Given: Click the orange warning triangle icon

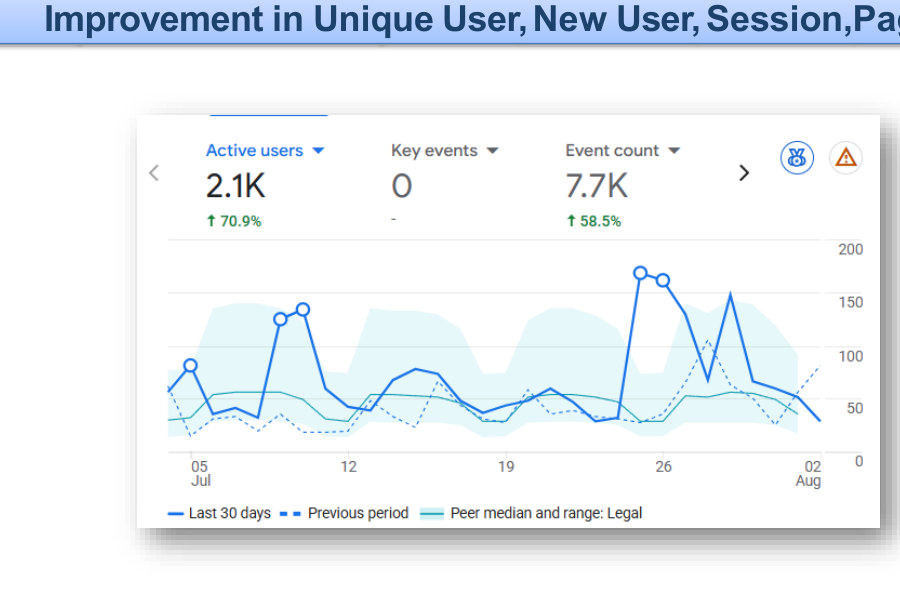Looking at the screenshot, I should click(x=845, y=157).
